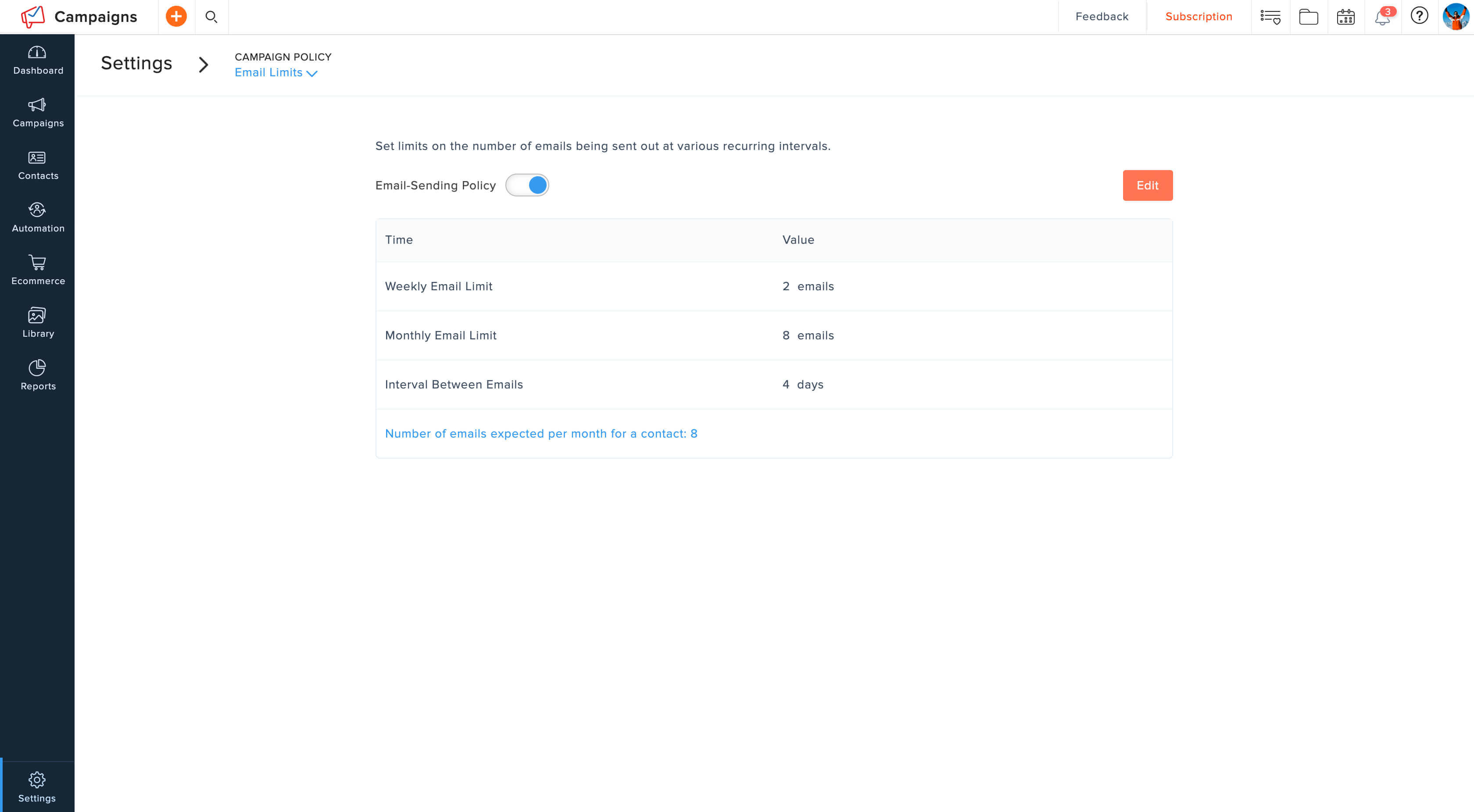1474x812 pixels.
Task: Click the help question mark icon
Action: coord(1419,16)
